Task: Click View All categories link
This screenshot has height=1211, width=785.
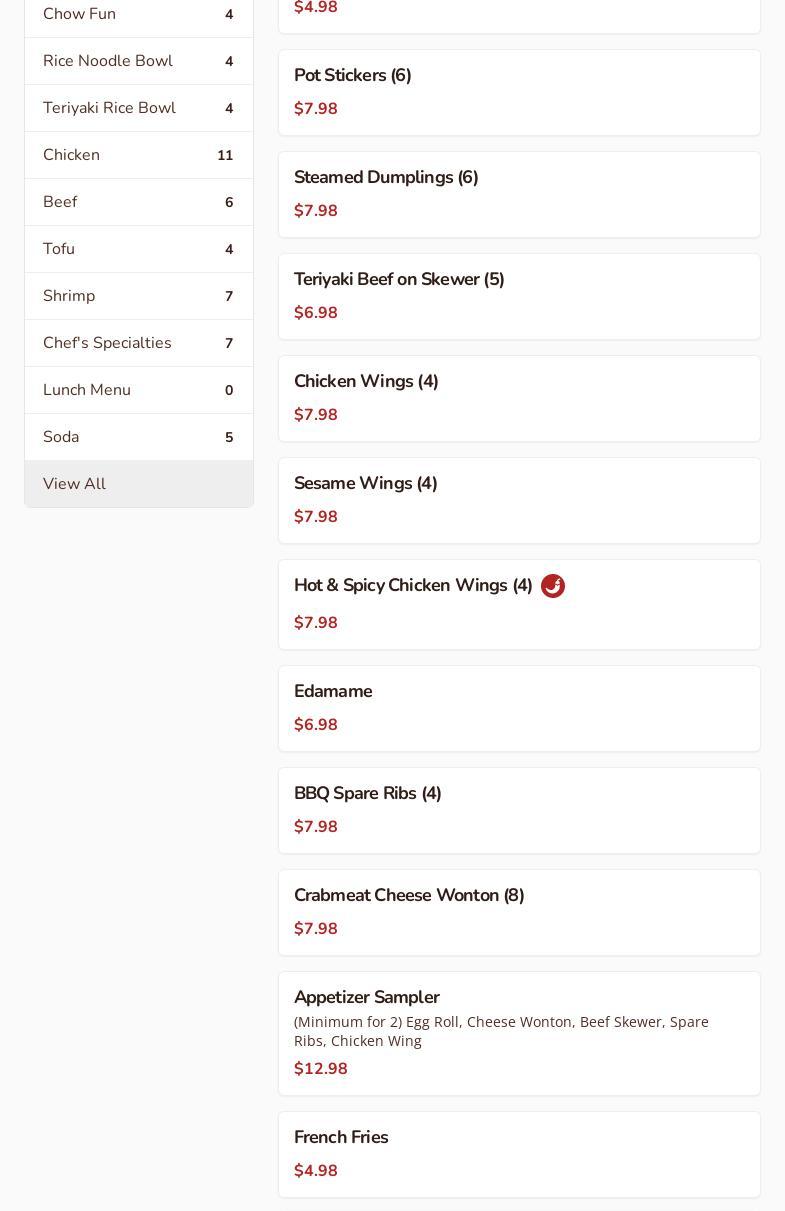Action: click(138, 484)
